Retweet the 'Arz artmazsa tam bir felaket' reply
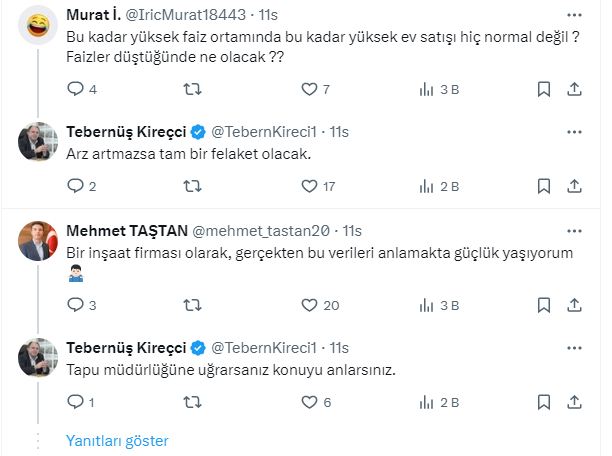612x456 pixels. 195,186
